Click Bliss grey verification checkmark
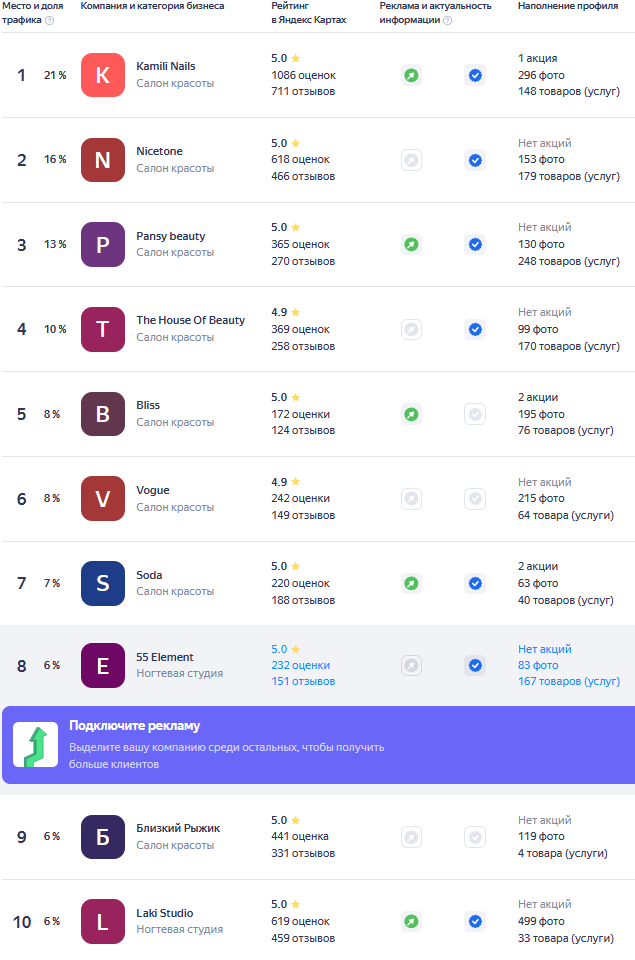The image size is (635, 960). [x=475, y=414]
